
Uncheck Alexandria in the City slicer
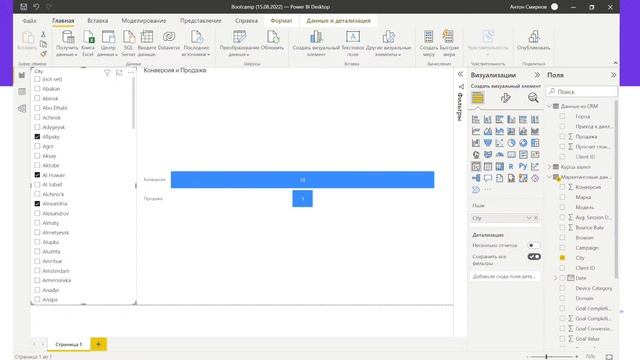(37, 203)
